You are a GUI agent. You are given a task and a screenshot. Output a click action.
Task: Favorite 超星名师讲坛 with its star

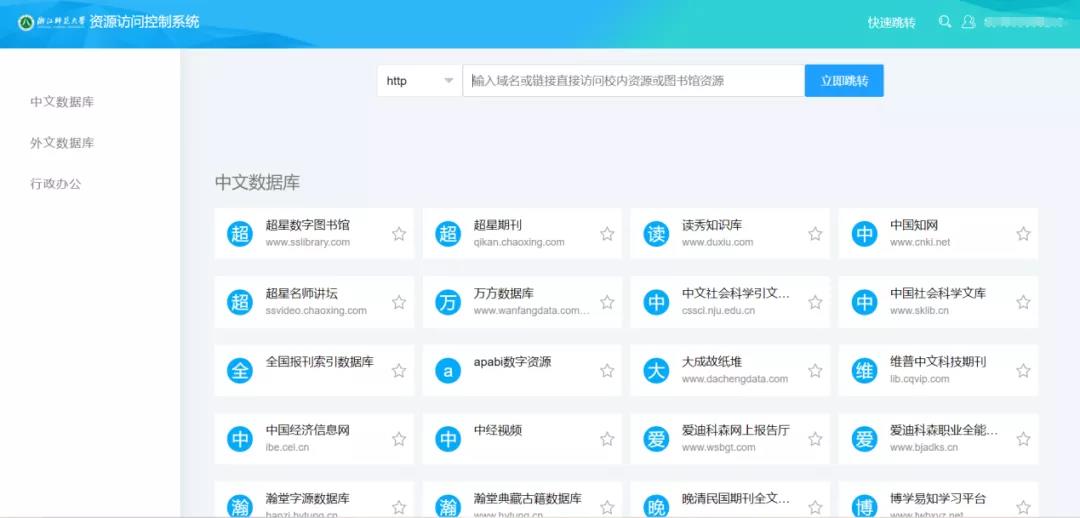click(399, 302)
